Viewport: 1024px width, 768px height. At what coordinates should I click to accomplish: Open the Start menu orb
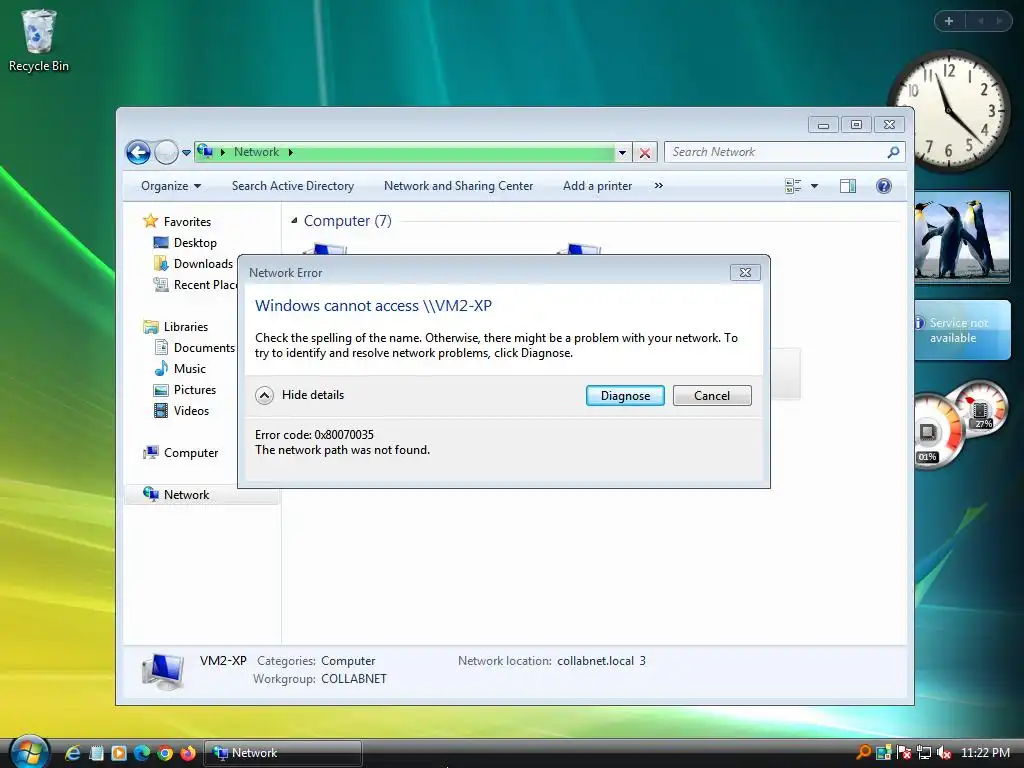click(x=29, y=753)
